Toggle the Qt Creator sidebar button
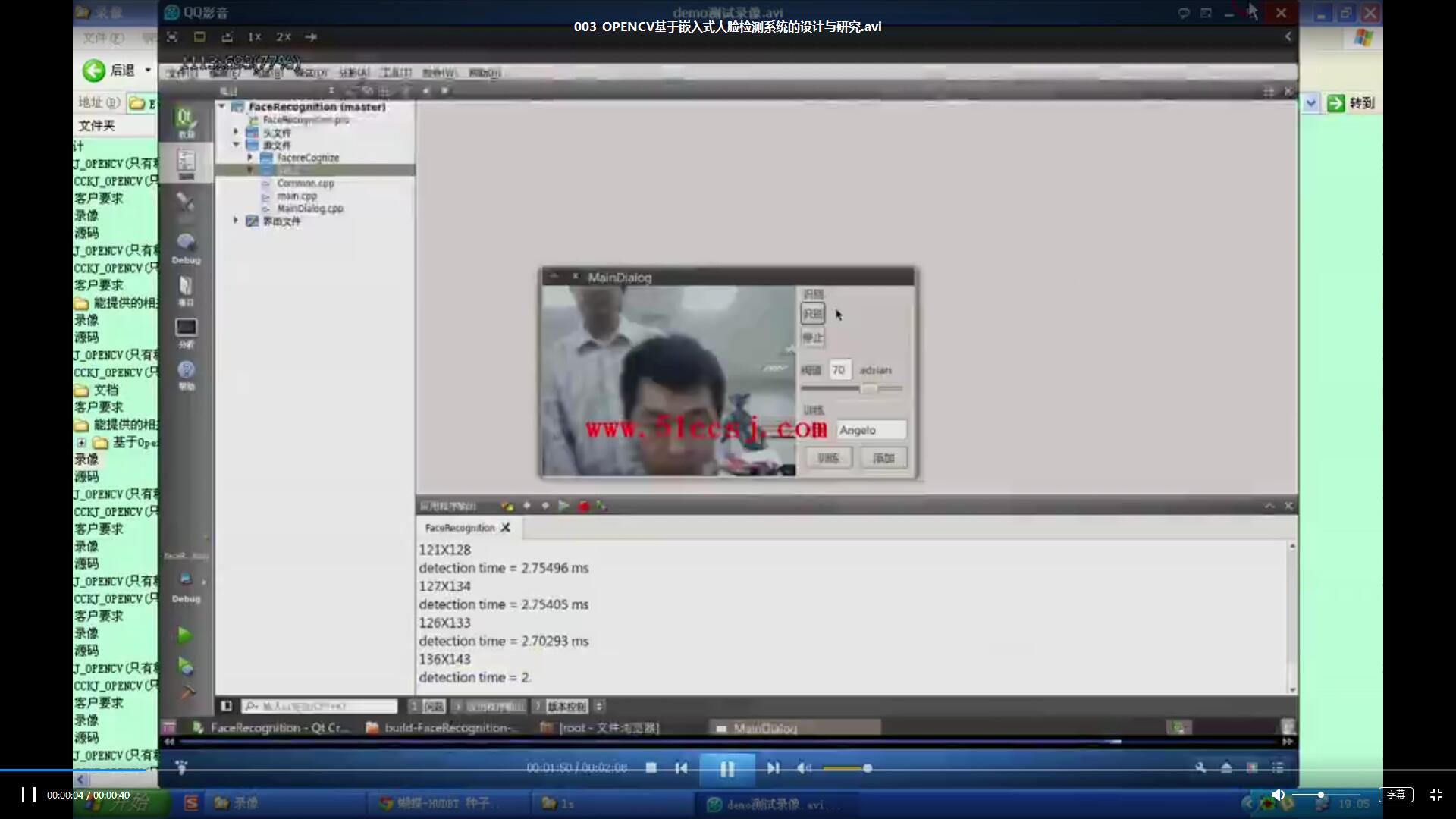Image resolution: width=1456 pixels, height=819 pixels. 226,707
